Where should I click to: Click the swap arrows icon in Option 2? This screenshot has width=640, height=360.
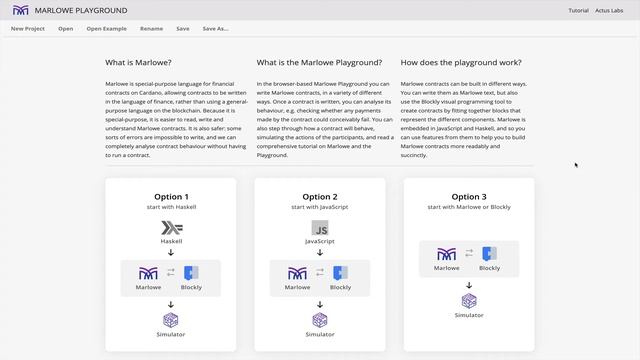320,272
